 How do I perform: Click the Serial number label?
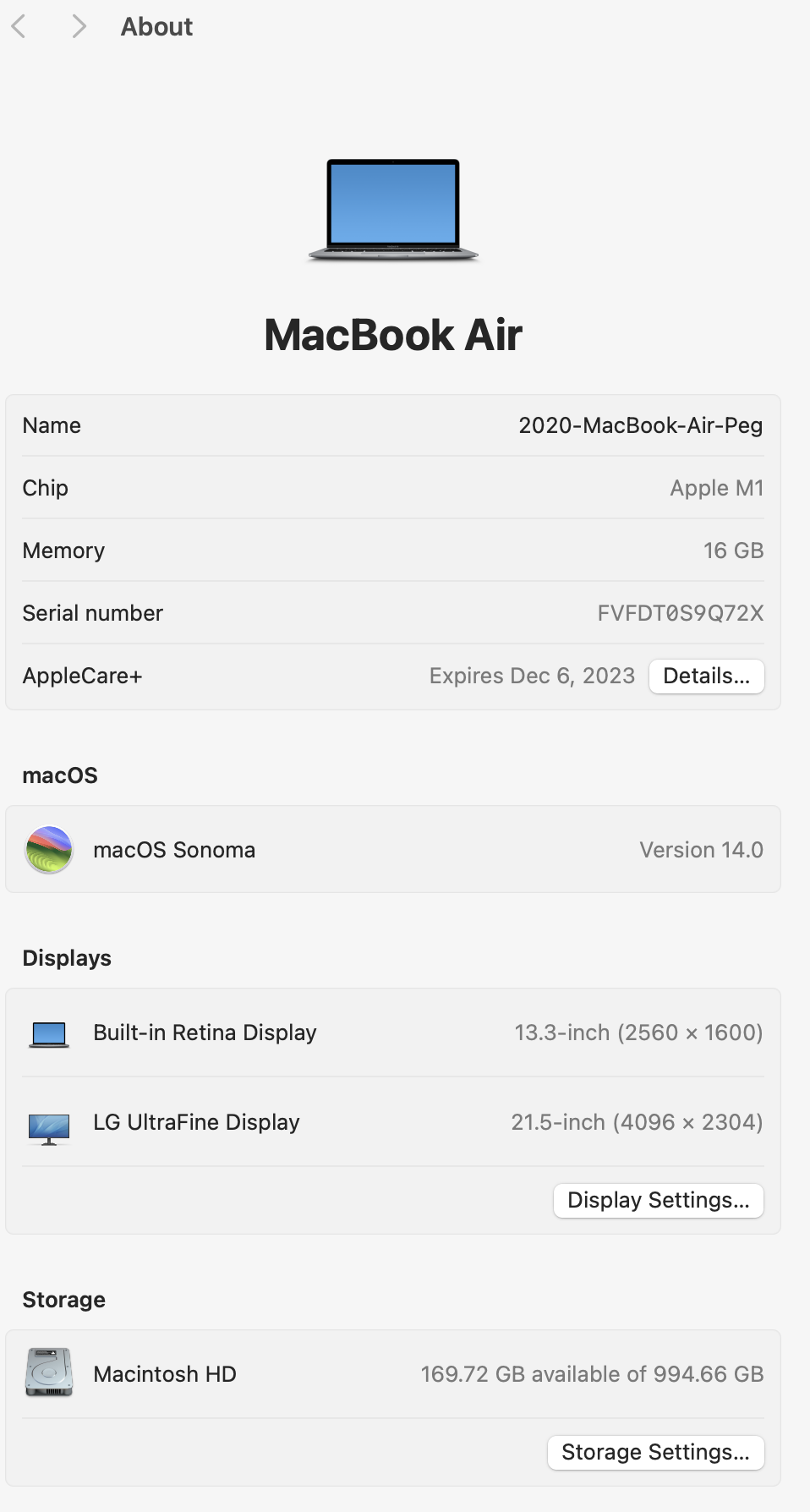click(93, 613)
